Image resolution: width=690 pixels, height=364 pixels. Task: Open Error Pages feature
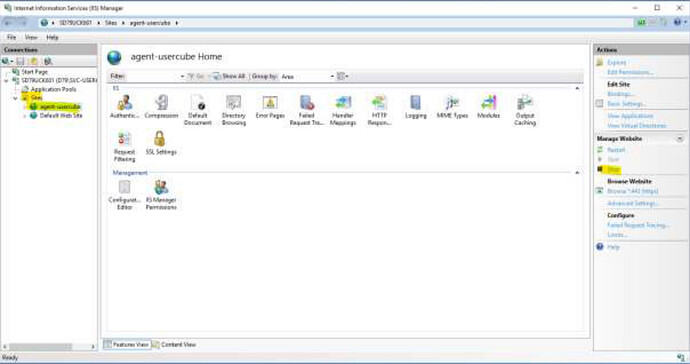tap(270, 107)
